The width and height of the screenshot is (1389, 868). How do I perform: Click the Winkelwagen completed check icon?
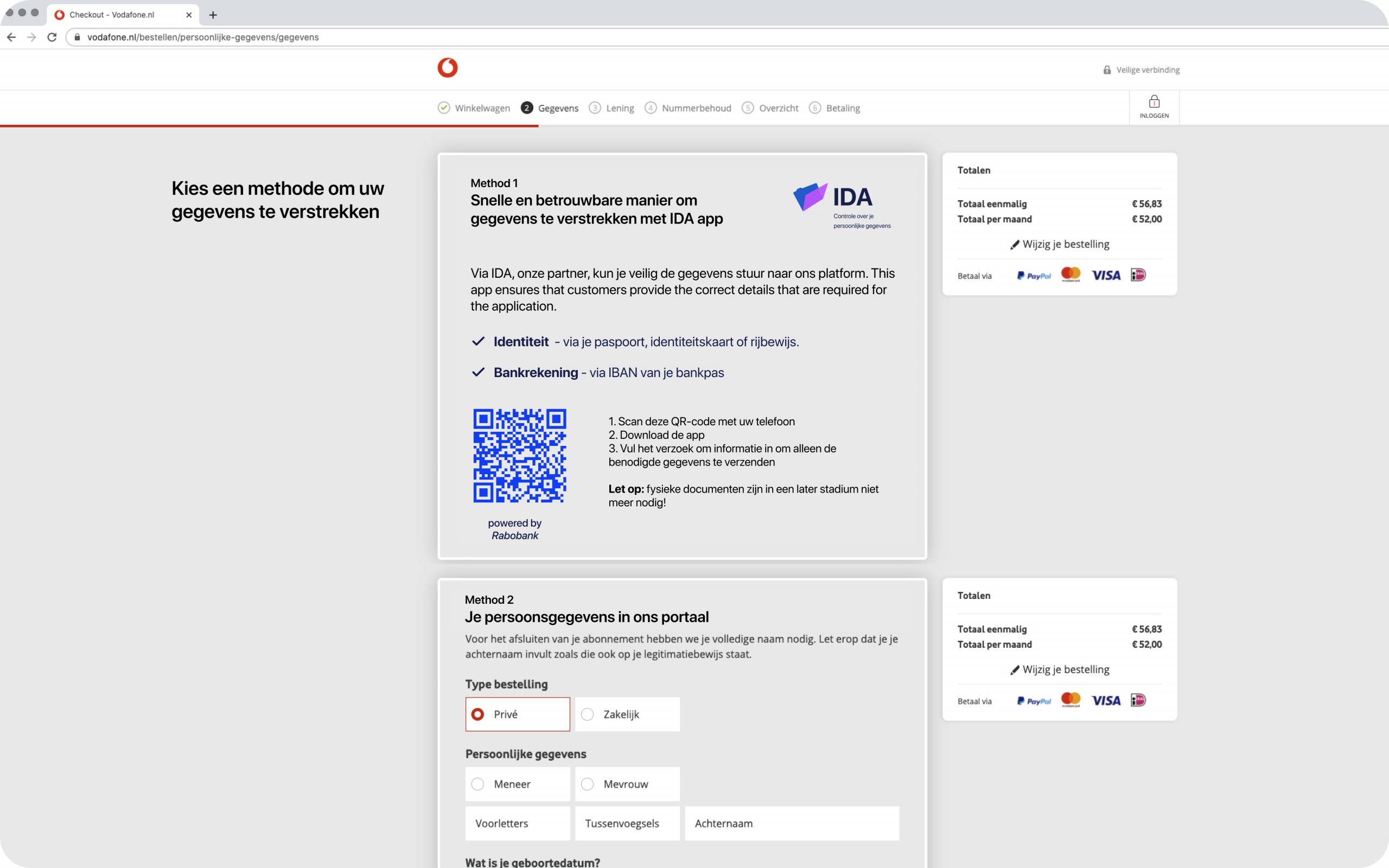444,108
